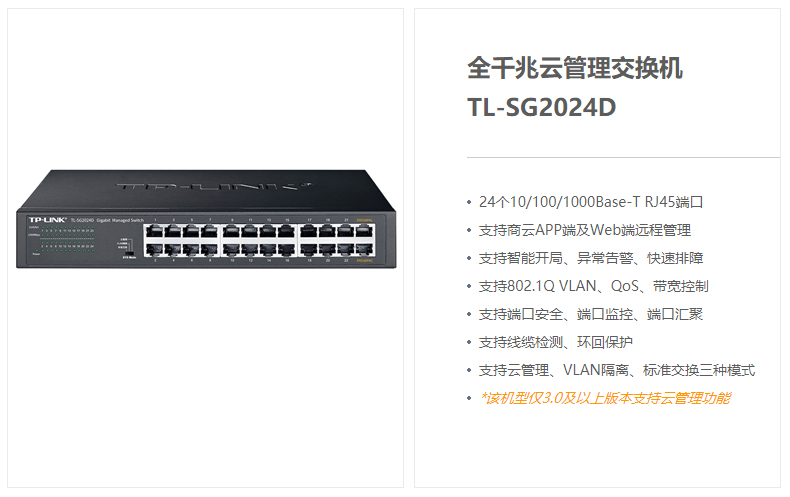The image size is (790, 497).
Task: Click the Gigabit Managed Switch label on the device
Action: point(120,220)
